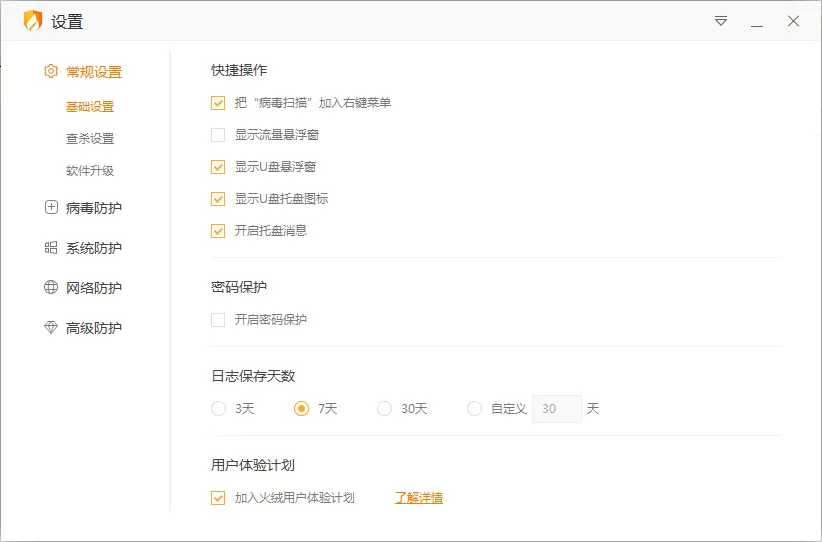Enable 开启密码保护 checkbox
Viewport: 822px width, 542px height.
(x=218, y=320)
